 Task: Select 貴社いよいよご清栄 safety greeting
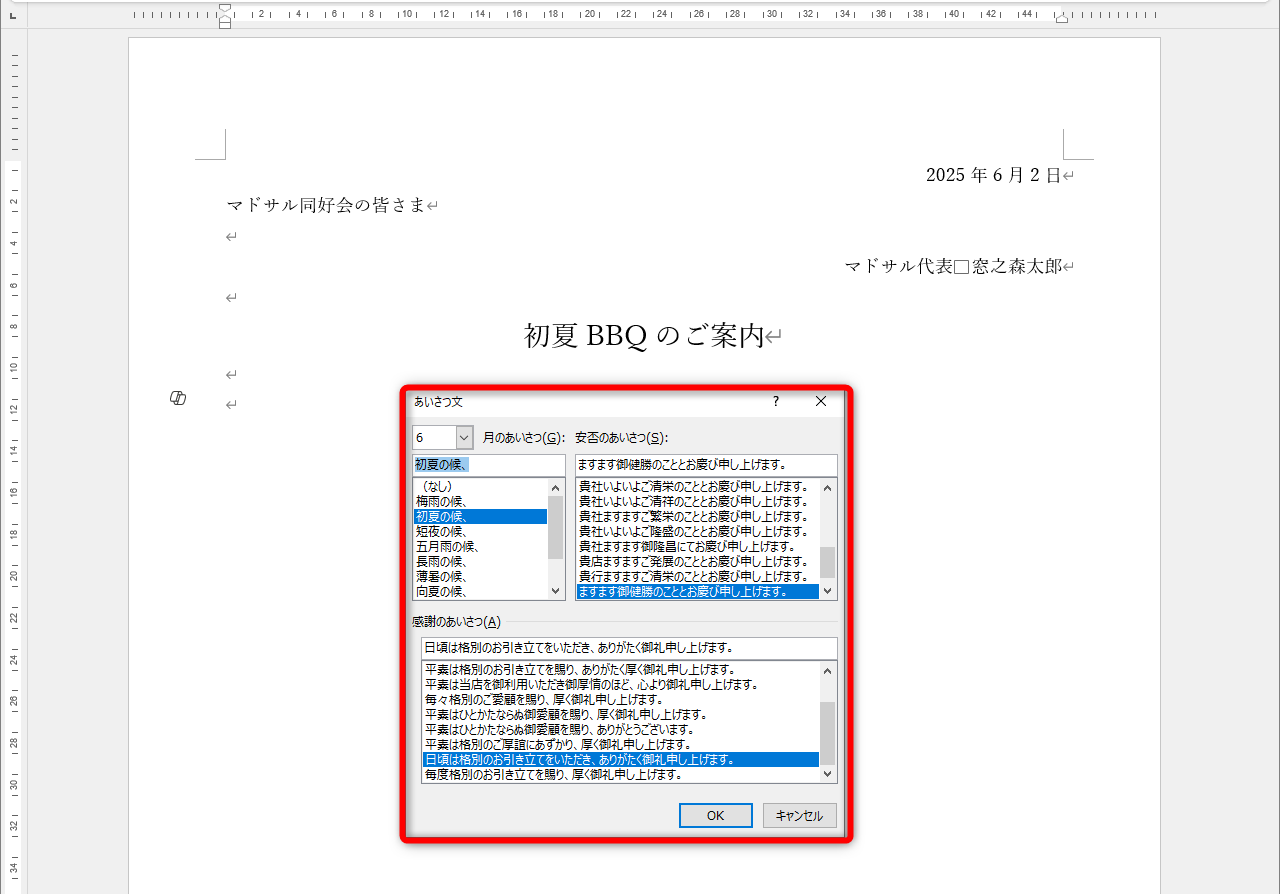690,487
